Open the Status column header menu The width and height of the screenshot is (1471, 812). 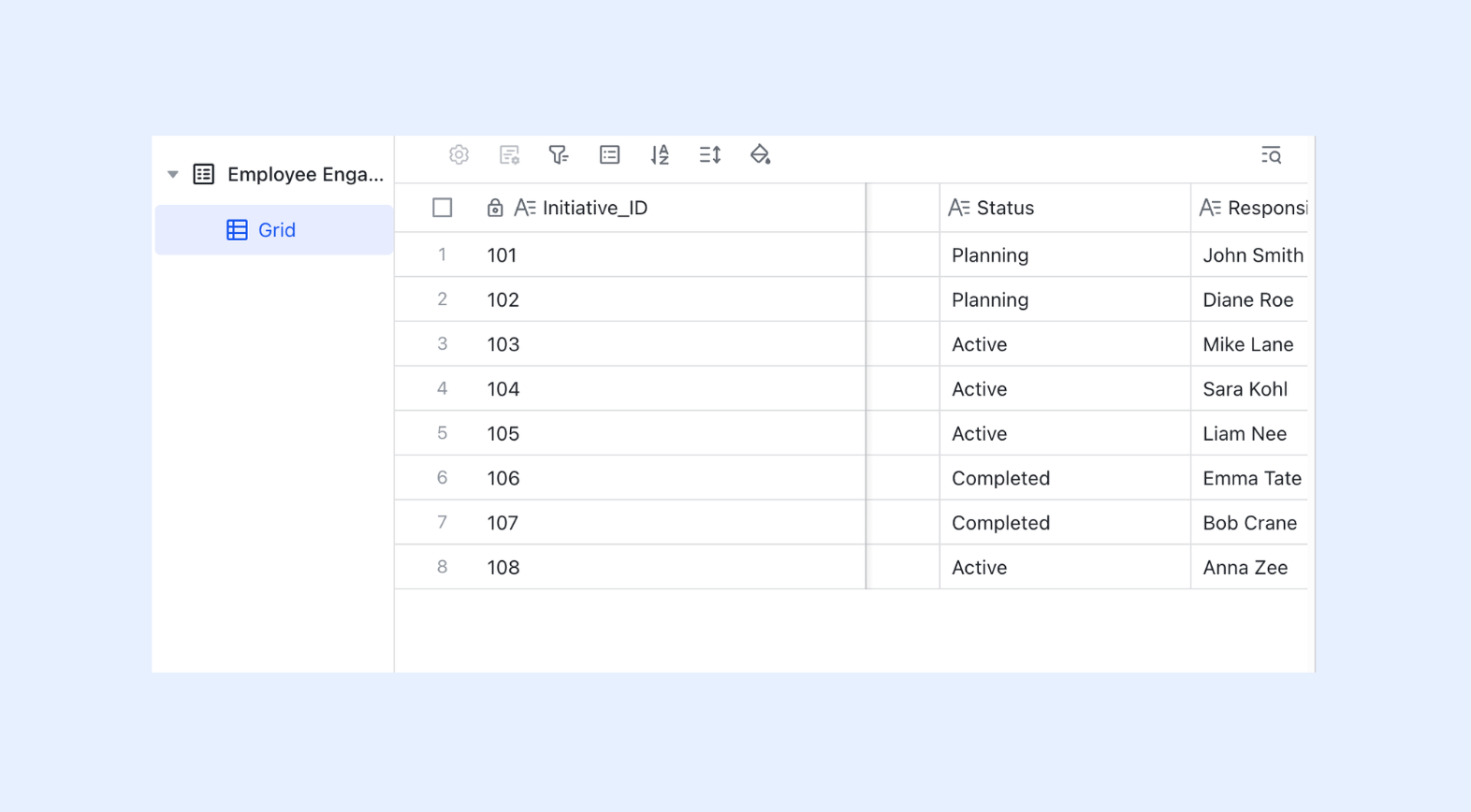click(x=1065, y=208)
